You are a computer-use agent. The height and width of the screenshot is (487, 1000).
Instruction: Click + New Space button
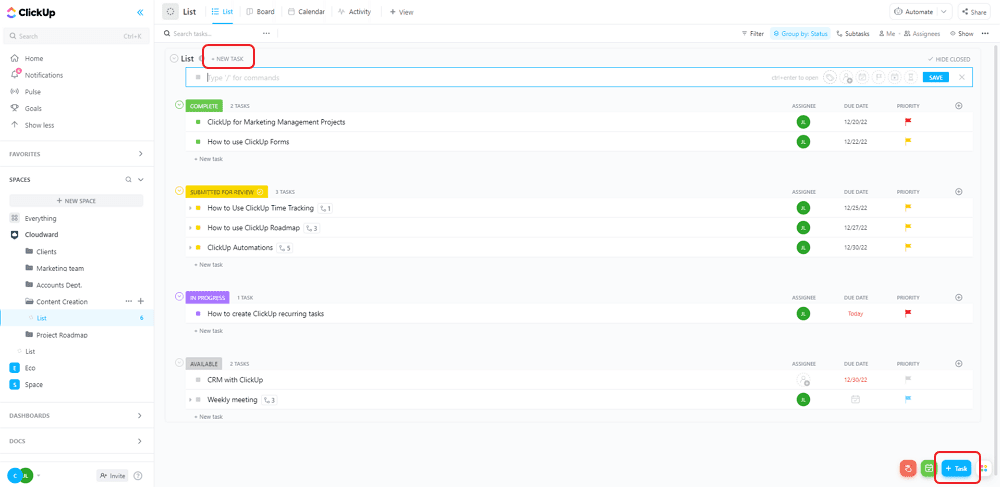77,201
